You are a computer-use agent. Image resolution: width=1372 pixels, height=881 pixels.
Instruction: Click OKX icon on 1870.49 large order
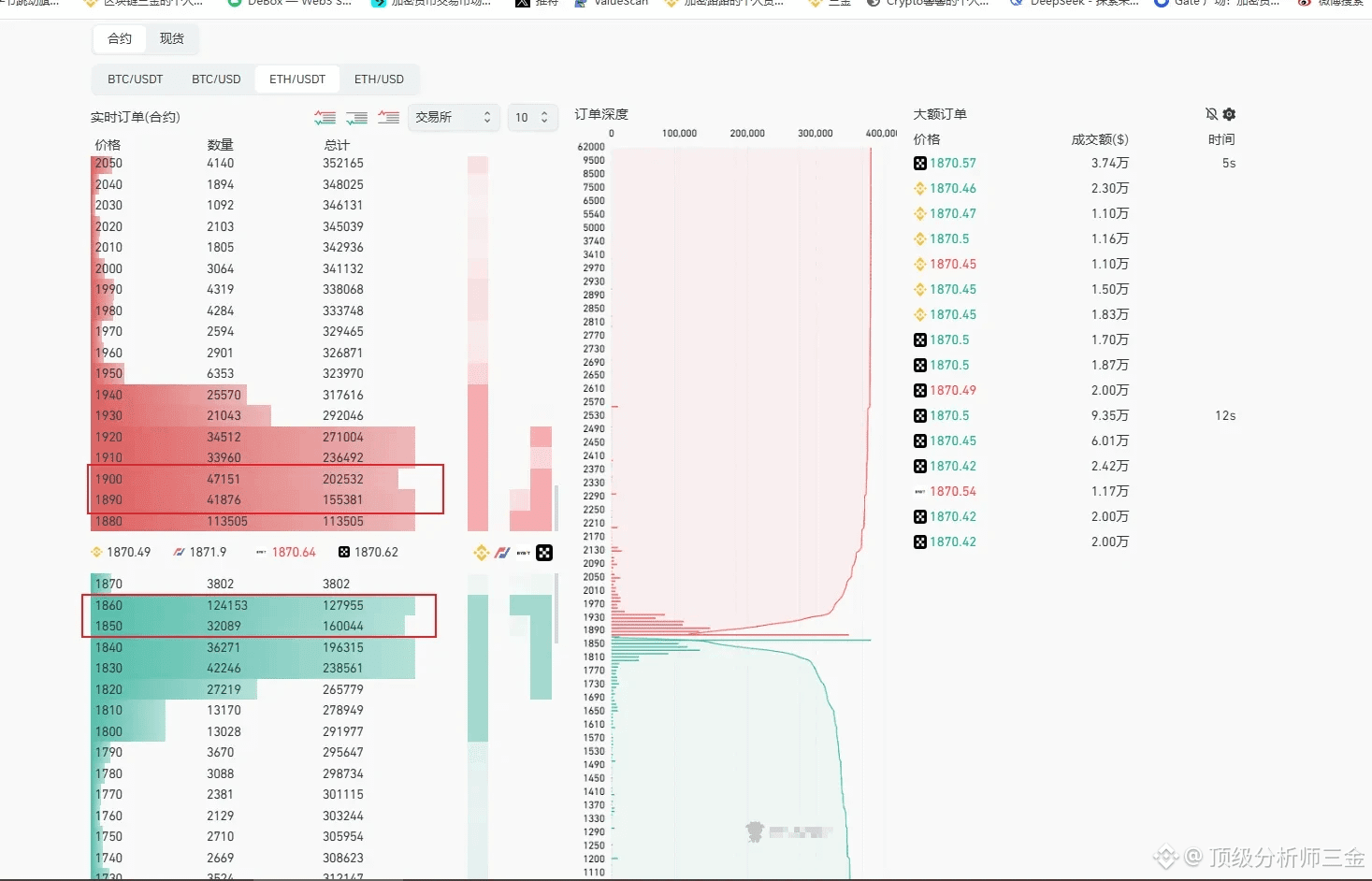[x=920, y=390]
